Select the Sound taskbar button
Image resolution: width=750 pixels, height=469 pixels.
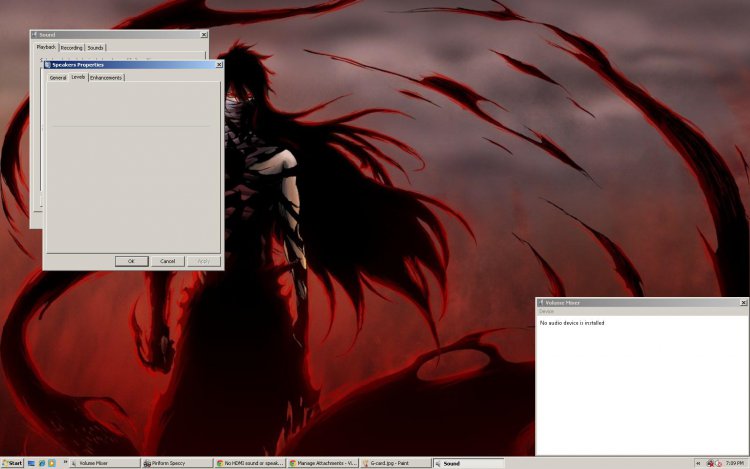(x=468, y=463)
